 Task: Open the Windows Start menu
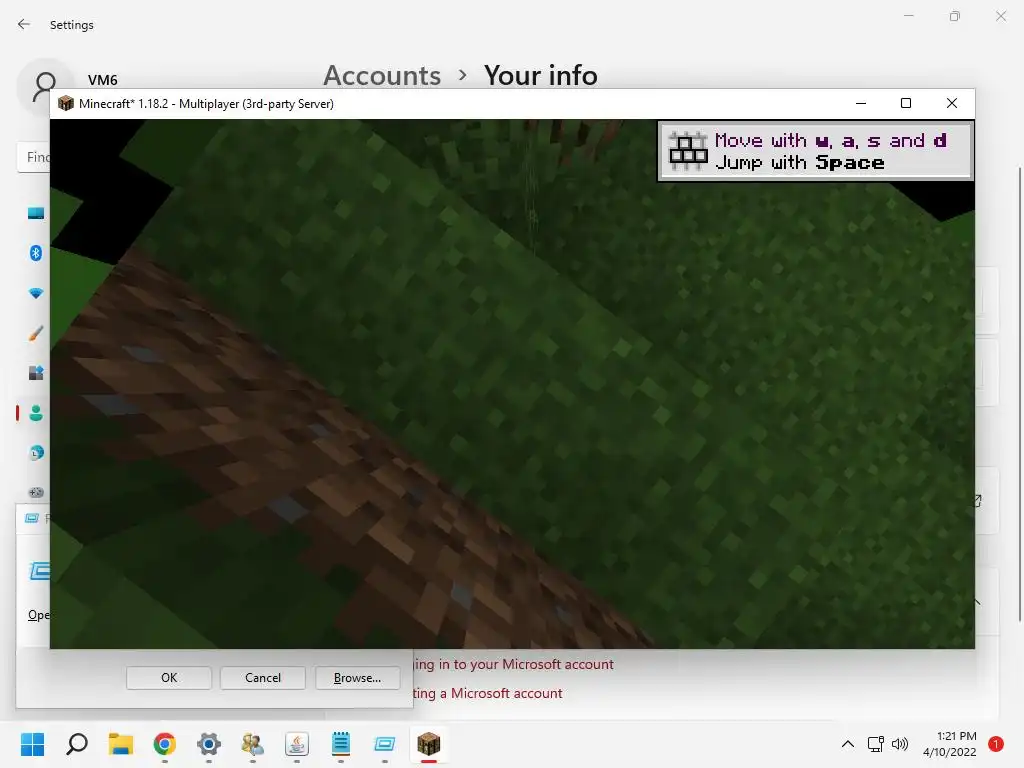33,744
